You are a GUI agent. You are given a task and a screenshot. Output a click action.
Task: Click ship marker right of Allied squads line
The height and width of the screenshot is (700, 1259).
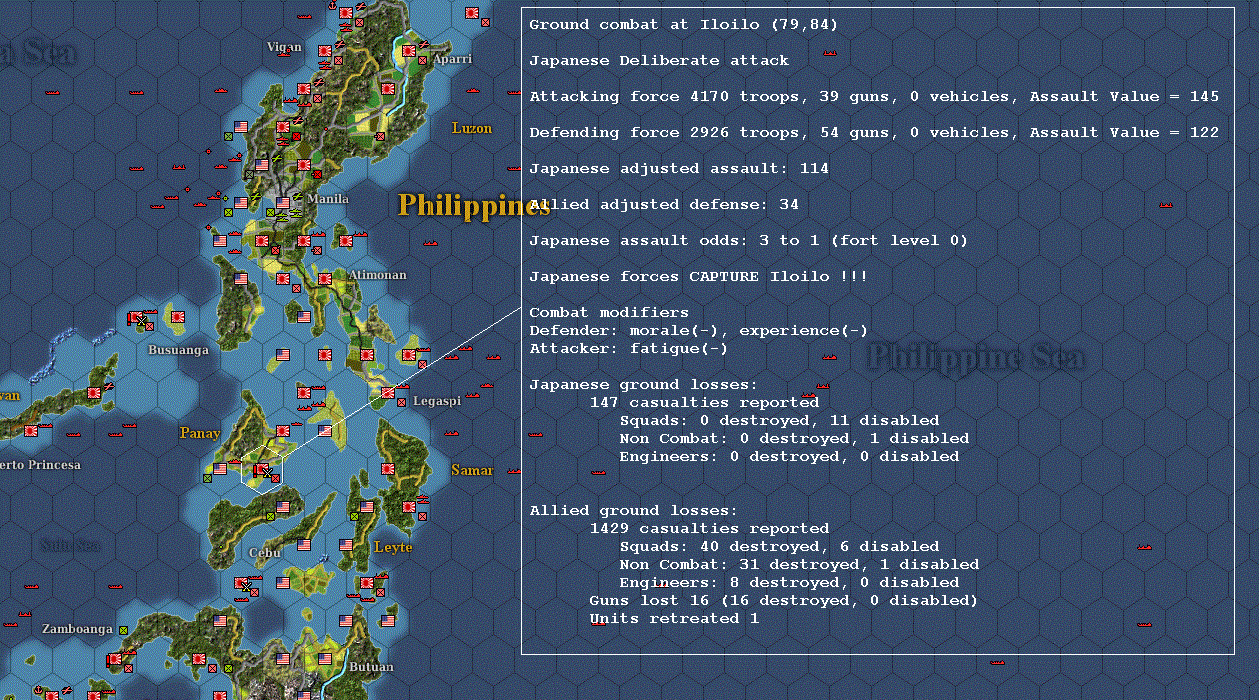[x=1144, y=547]
